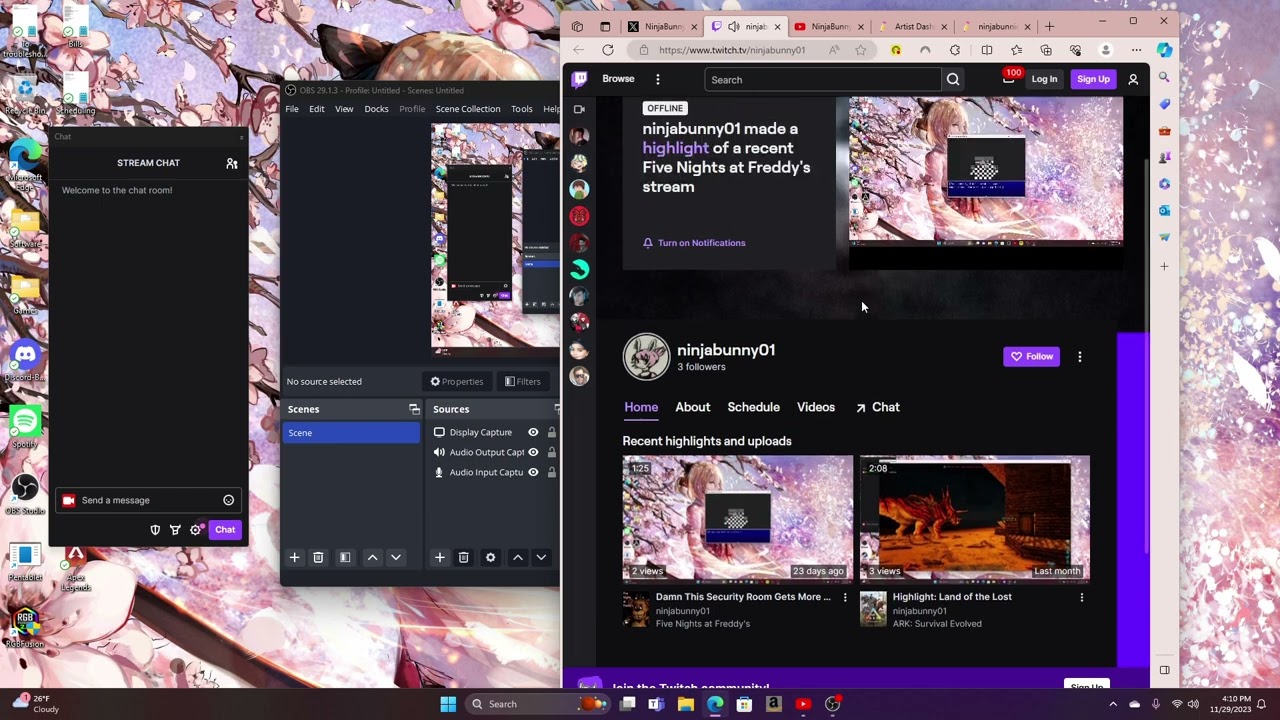This screenshot has width=1280, height=720.
Task: Open OBS Tools menu
Action: [522, 109]
